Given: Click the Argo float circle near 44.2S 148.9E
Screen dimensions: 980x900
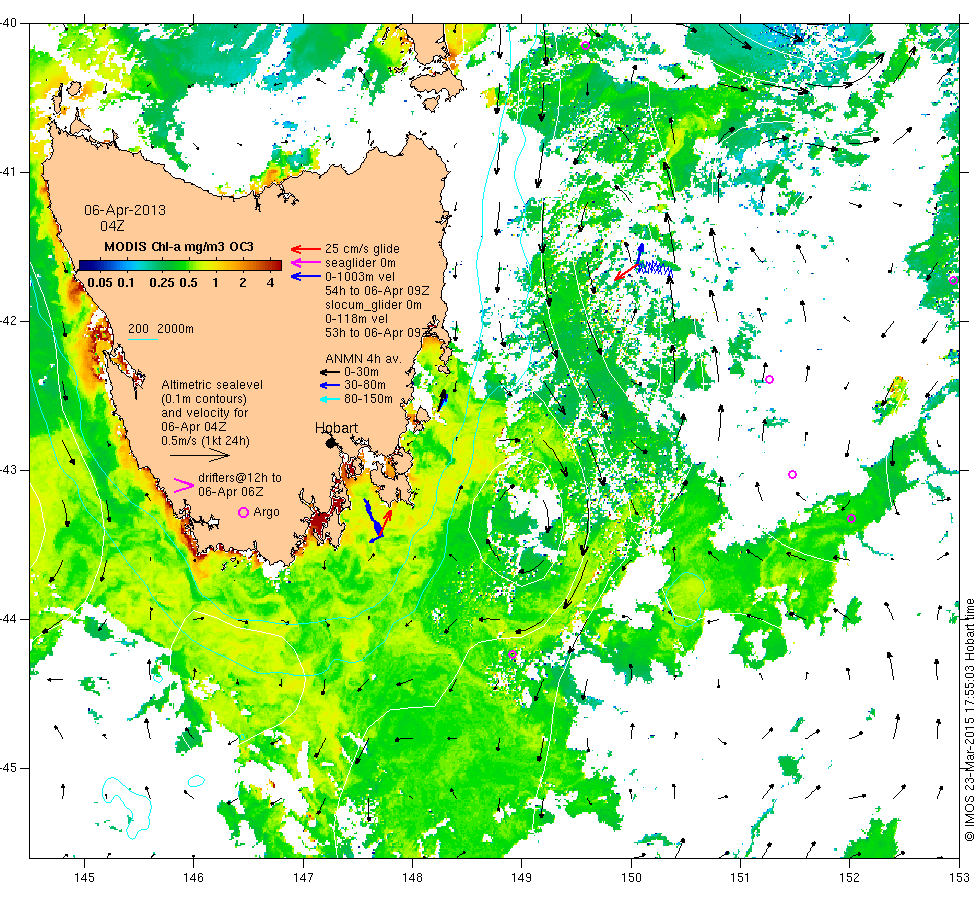Looking at the screenshot, I should [512, 654].
